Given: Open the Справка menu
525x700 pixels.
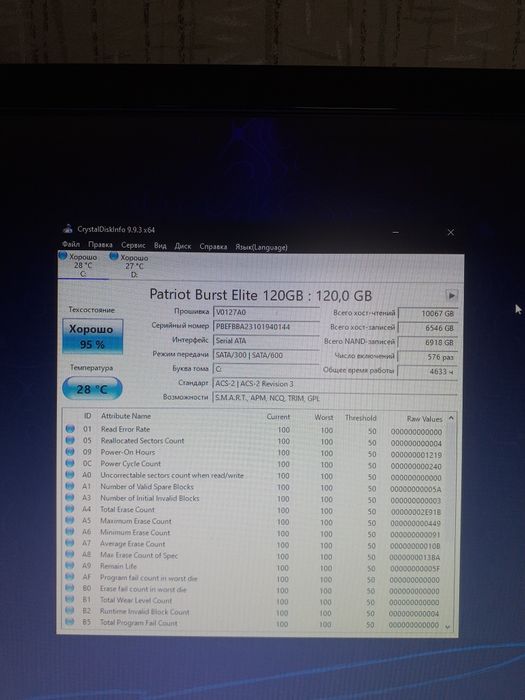Looking at the screenshot, I should (213, 246).
